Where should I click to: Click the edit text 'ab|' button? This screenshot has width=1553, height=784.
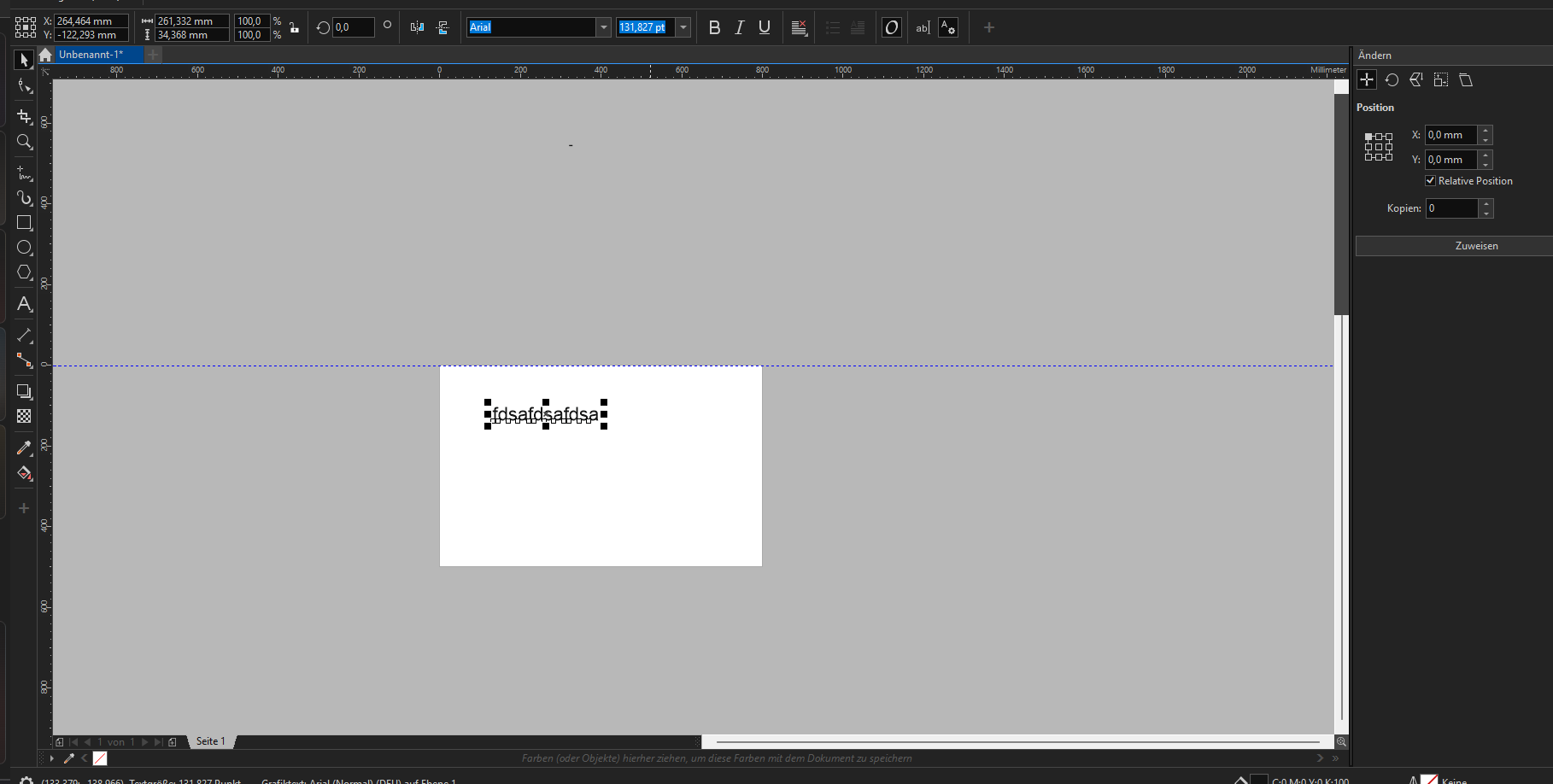(923, 27)
